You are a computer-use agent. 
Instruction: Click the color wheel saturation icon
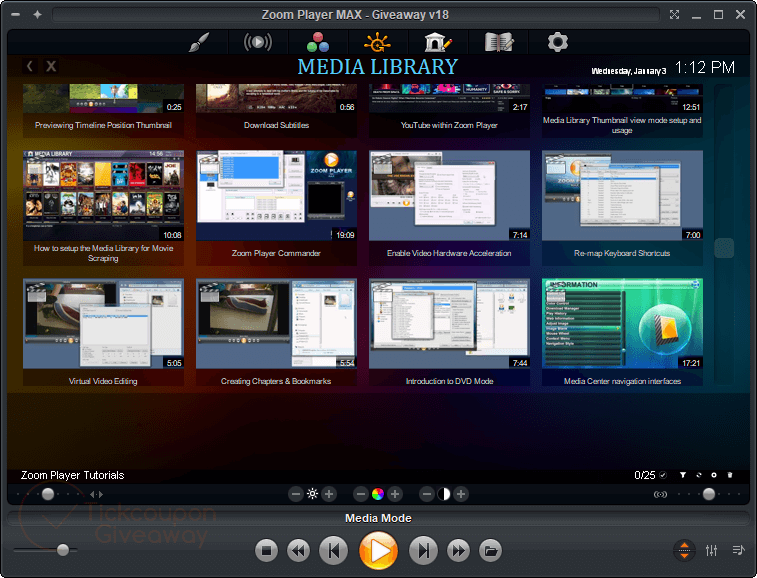(378, 494)
